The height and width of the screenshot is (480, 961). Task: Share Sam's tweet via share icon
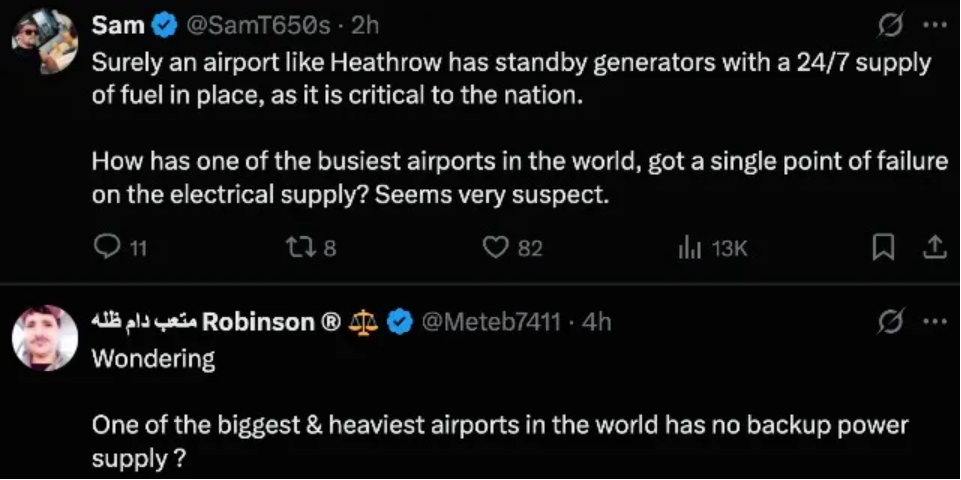coord(934,248)
